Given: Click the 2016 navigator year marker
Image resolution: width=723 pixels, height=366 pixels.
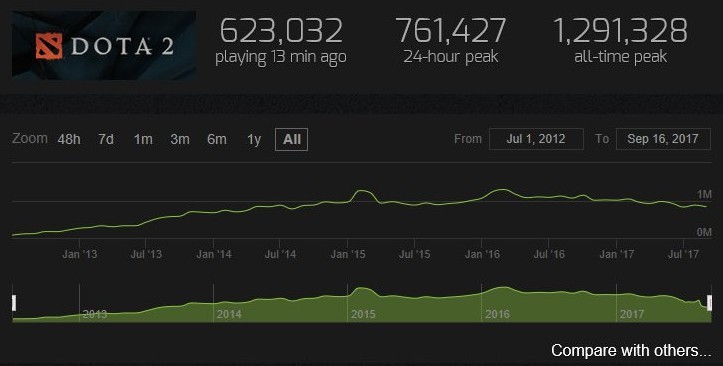Looking at the screenshot, I should pos(497,314).
